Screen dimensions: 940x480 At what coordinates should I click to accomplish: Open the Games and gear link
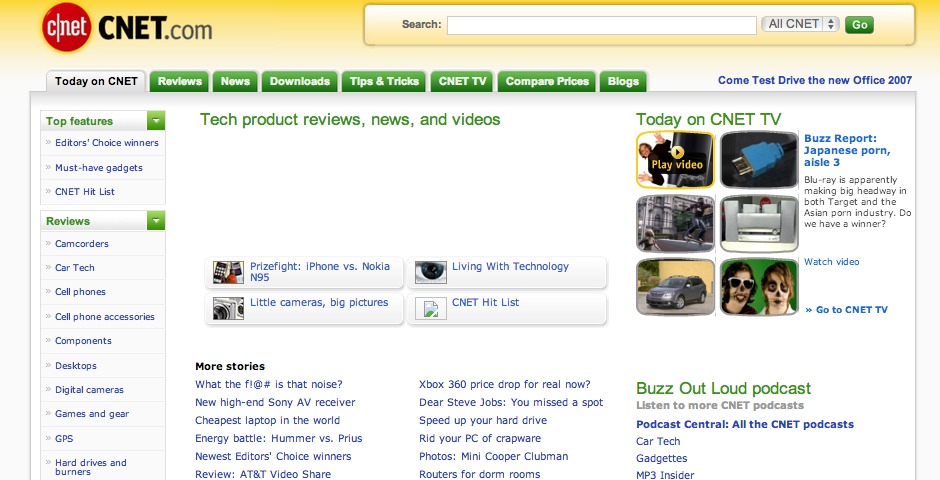click(x=92, y=414)
